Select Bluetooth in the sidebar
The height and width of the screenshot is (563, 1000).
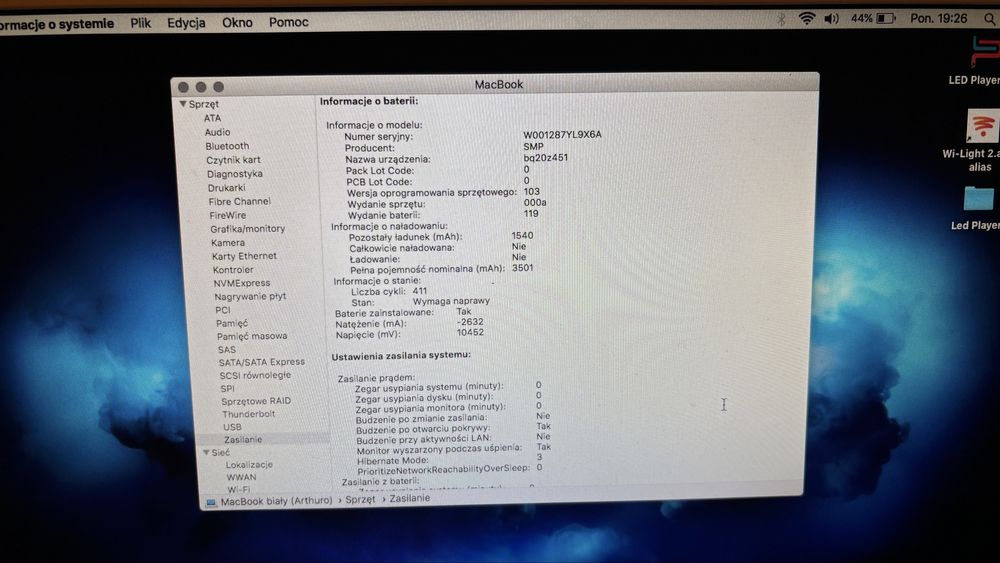click(227, 146)
